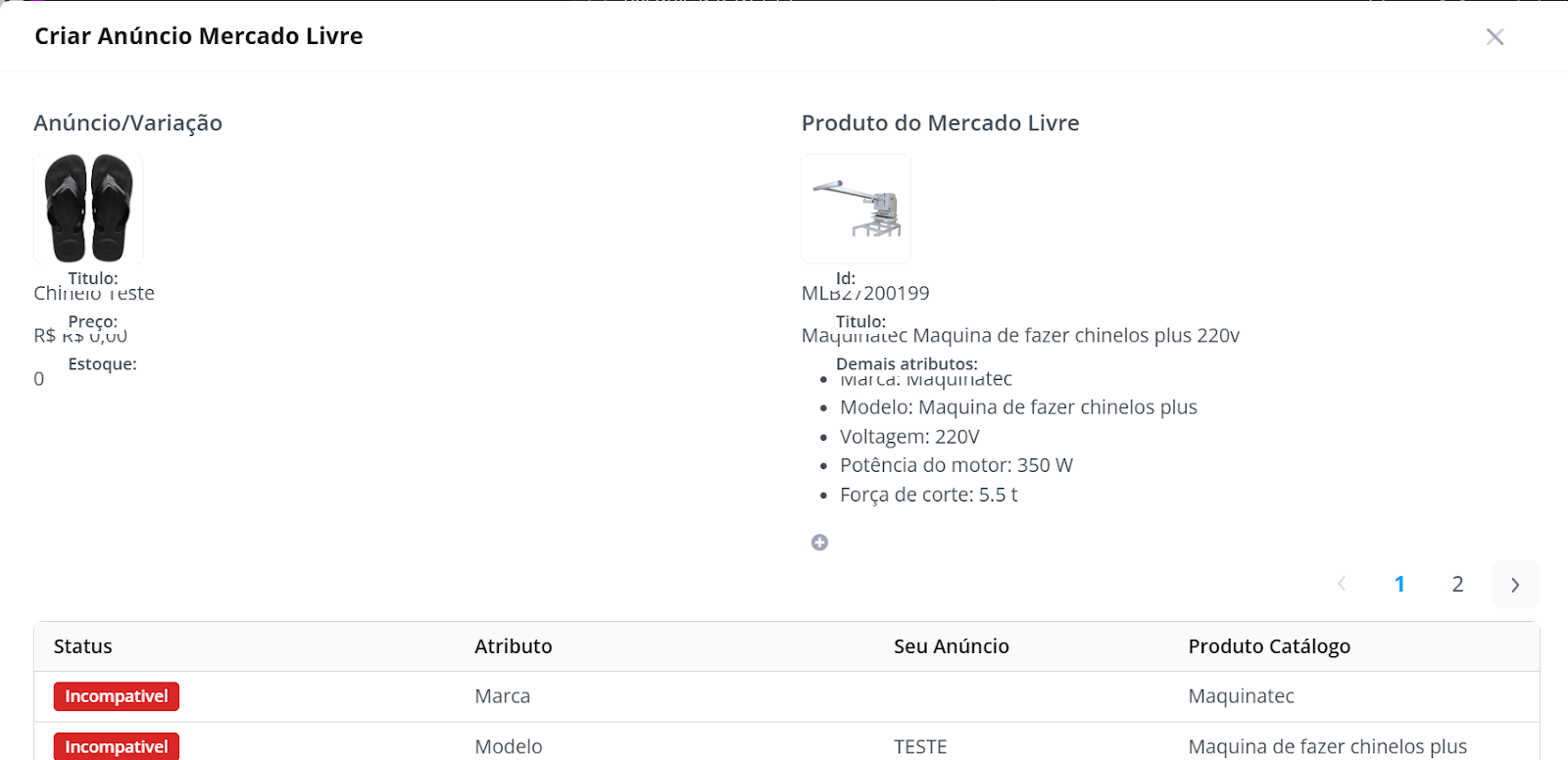Open the black flip-flops thumbnail image

click(88, 209)
